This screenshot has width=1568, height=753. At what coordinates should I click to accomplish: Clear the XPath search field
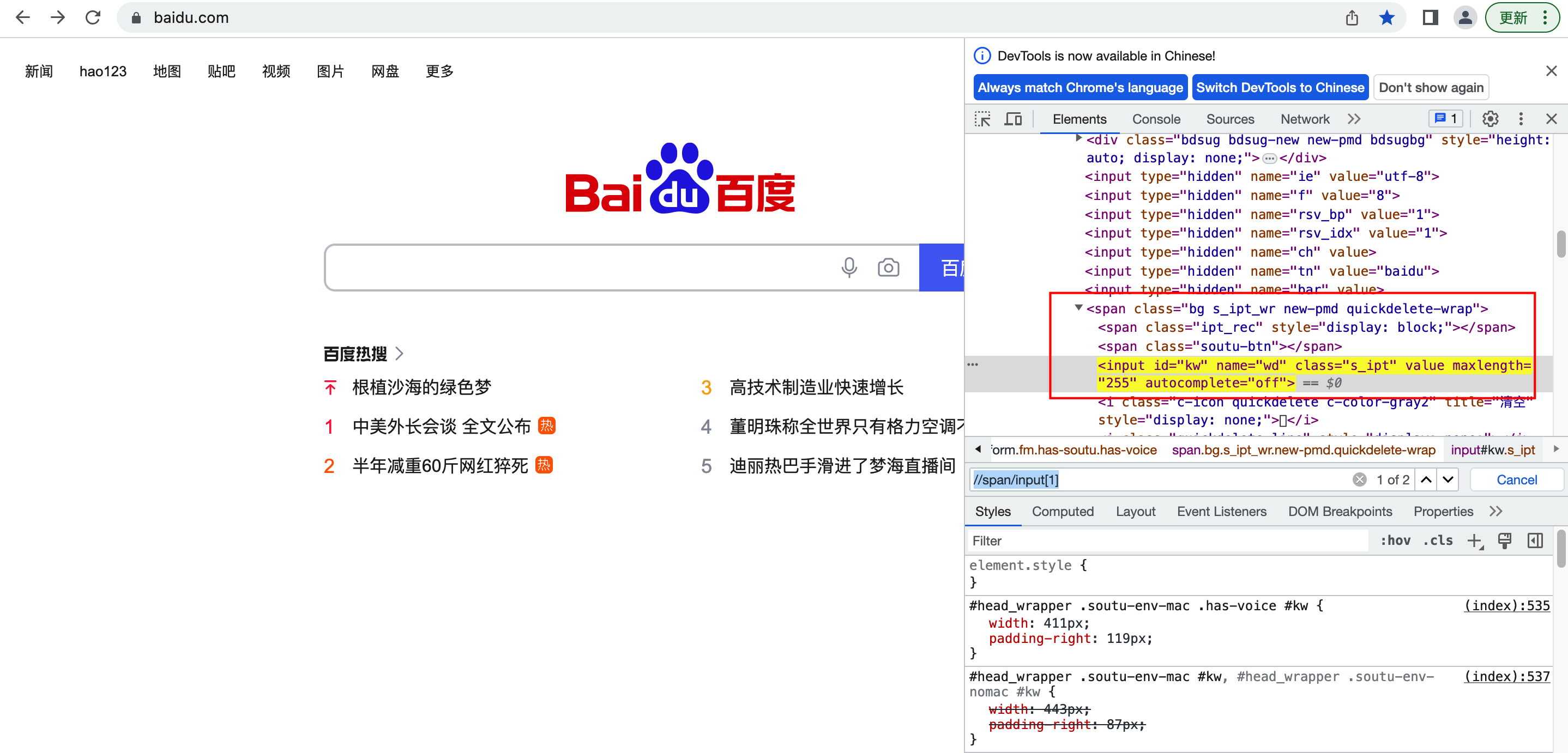pyautogui.click(x=1359, y=480)
